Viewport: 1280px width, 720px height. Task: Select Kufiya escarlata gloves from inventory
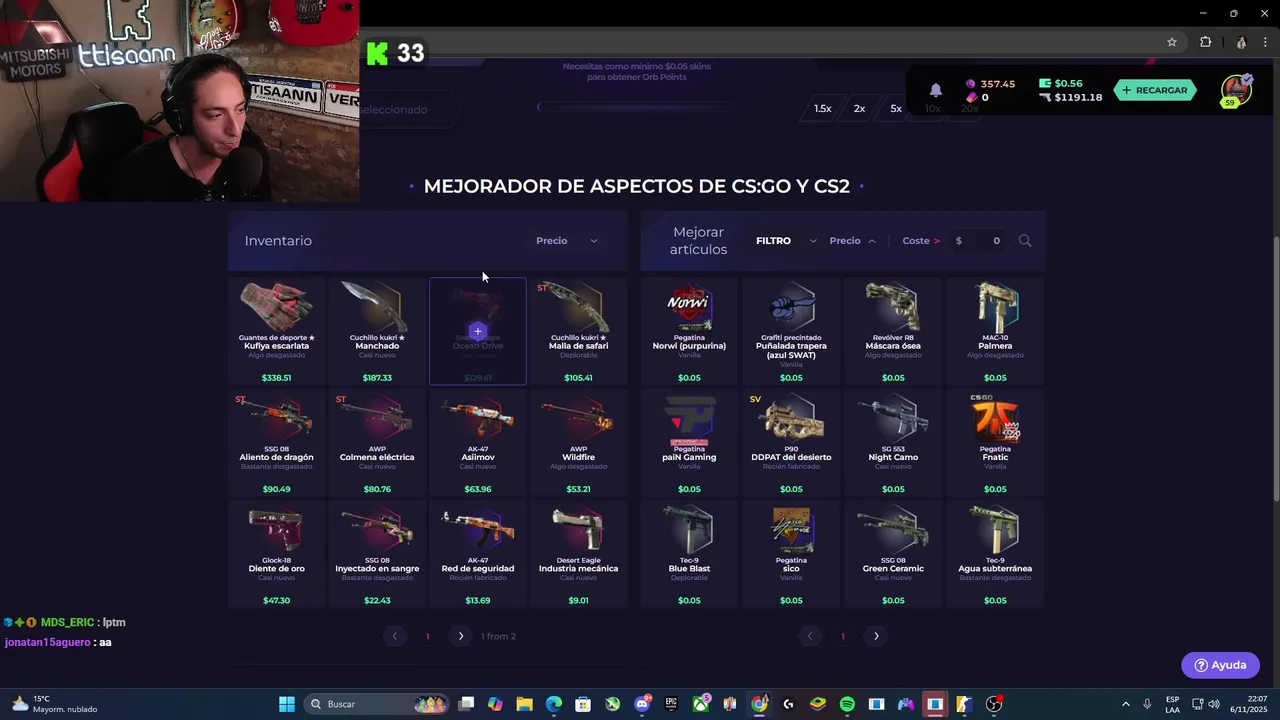point(276,331)
